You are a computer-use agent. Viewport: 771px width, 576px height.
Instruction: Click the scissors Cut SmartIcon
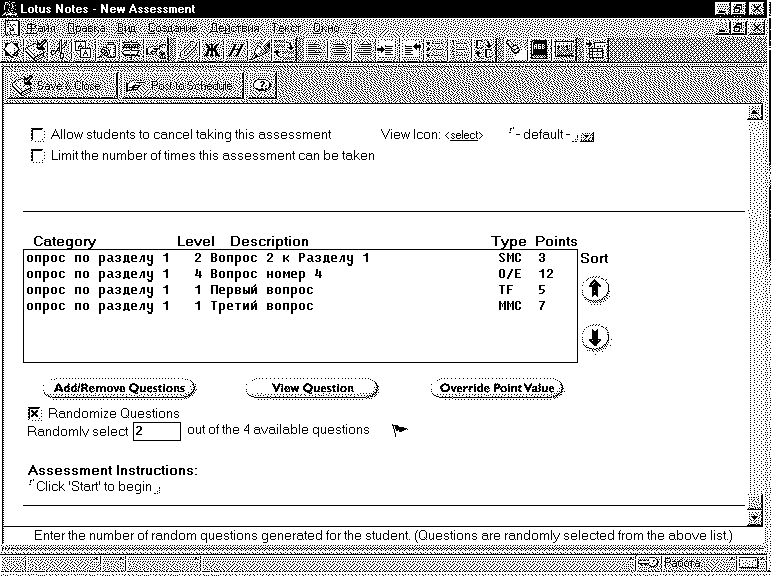coord(61,50)
